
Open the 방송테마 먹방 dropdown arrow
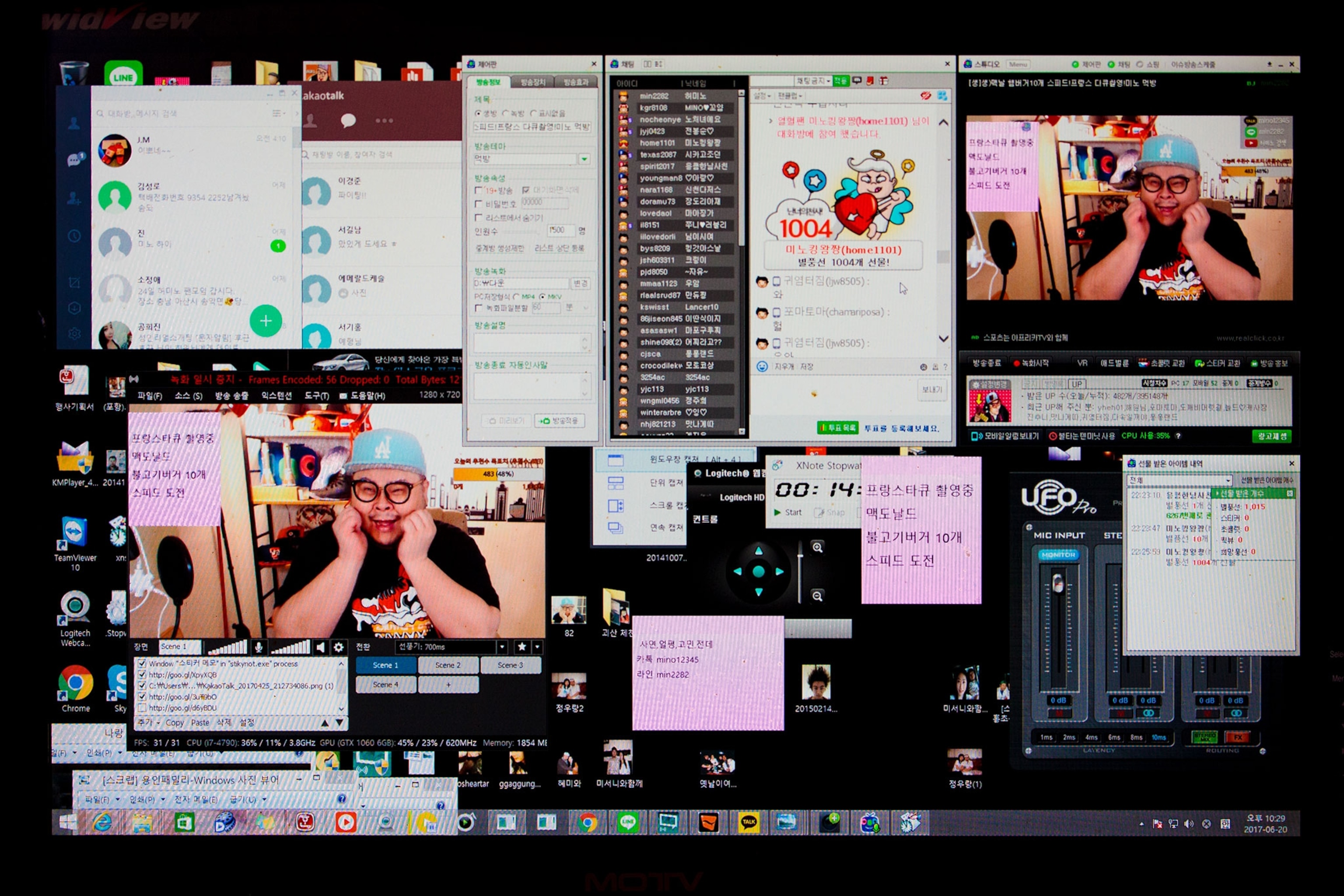click(x=584, y=159)
